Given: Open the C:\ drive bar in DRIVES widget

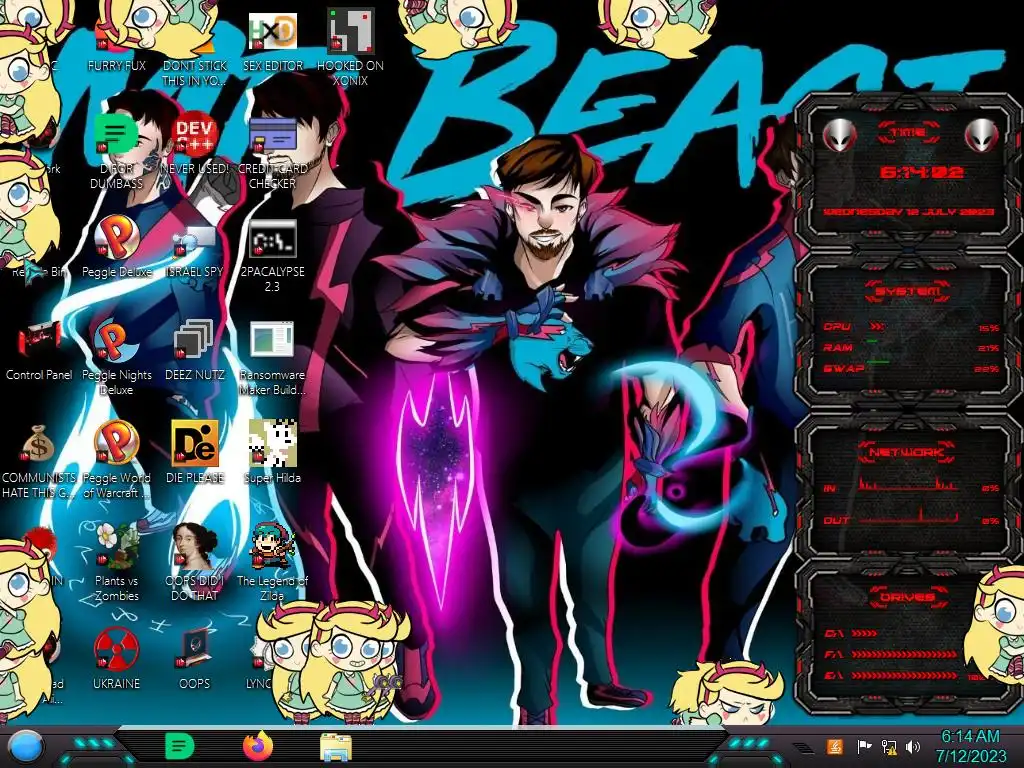Looking at the screenshot, I should [x=864, y=633].
